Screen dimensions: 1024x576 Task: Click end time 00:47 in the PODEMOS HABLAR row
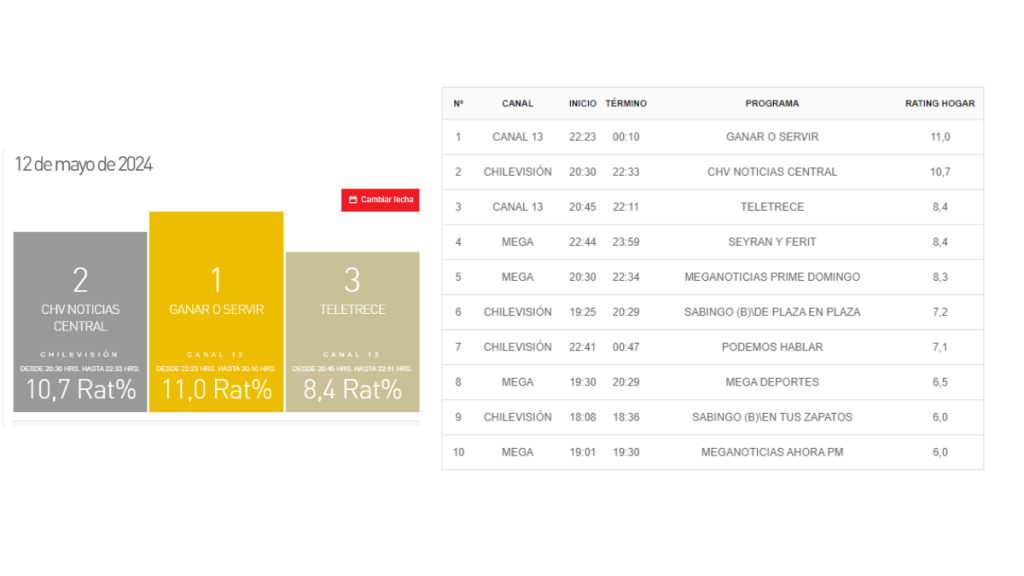[626, 347]
